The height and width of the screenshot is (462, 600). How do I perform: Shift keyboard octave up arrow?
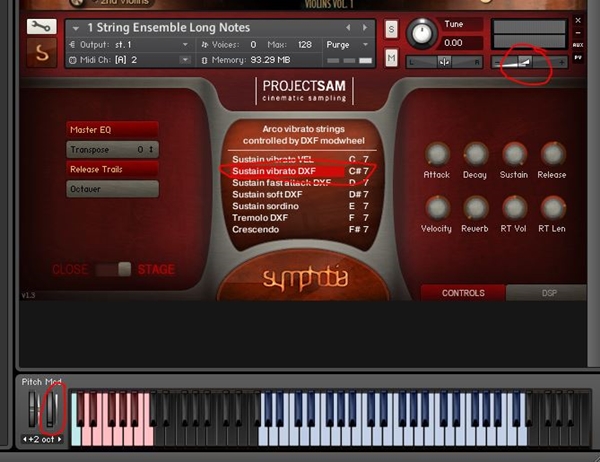point(59,439)
